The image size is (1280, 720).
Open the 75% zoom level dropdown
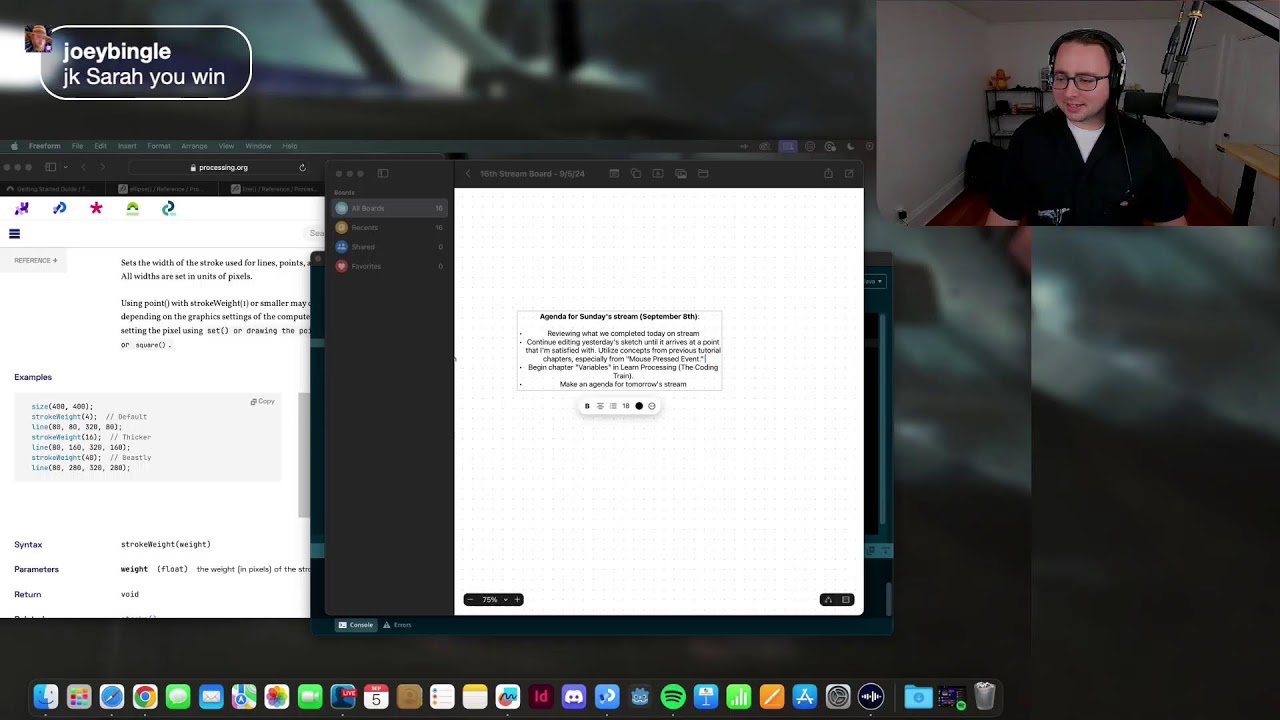click(494, 600)
